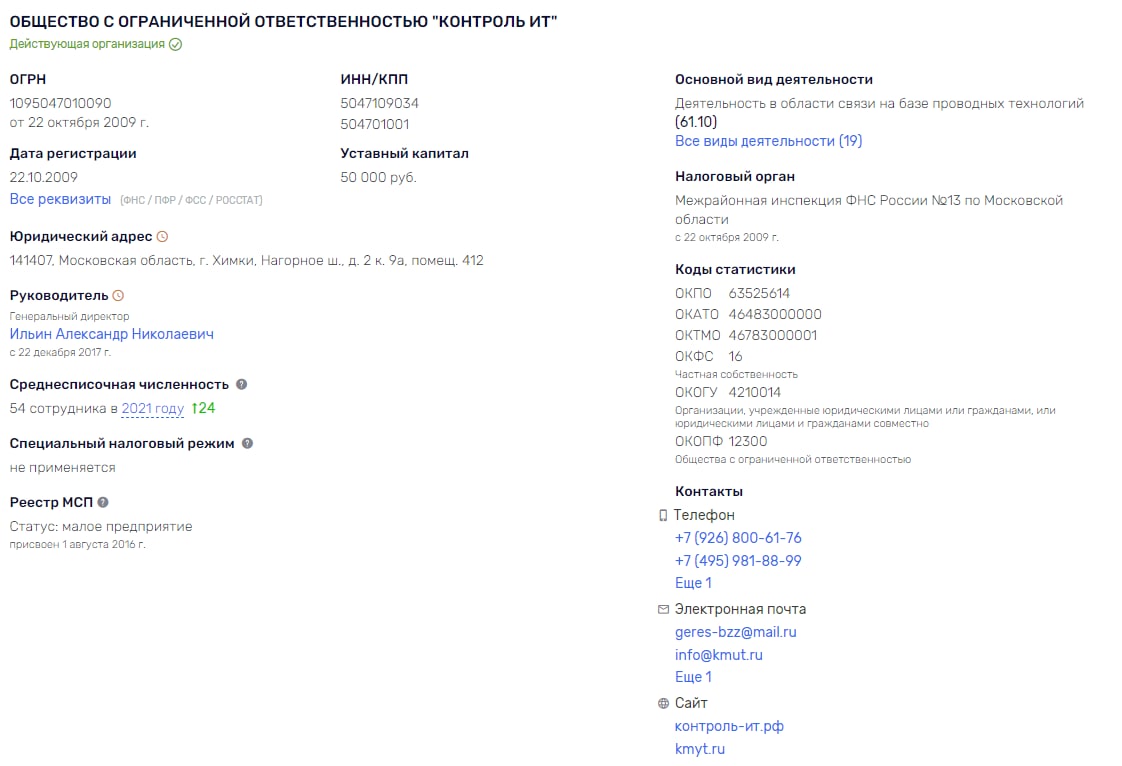Click the history clock icon beside Руководитель
This screenshot has height=766, width=1122.
tap(118, 296)
